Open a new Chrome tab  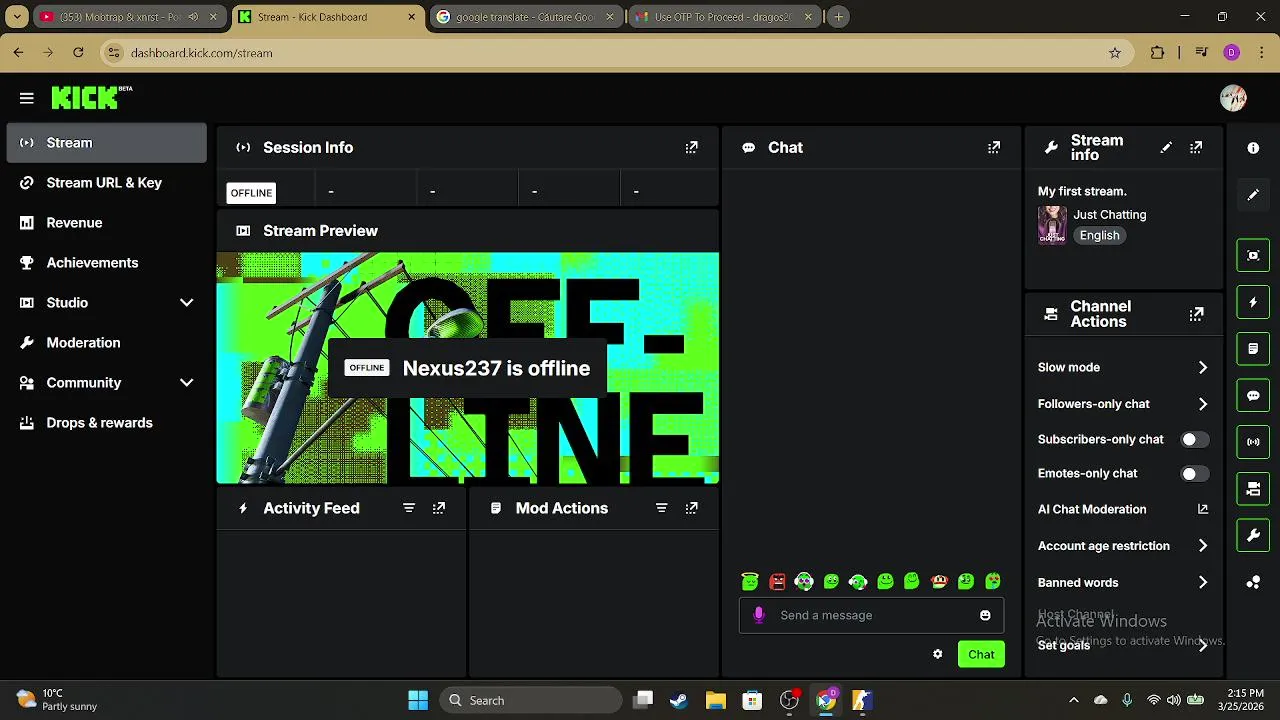pyautogui.click(x=839, y=17)
